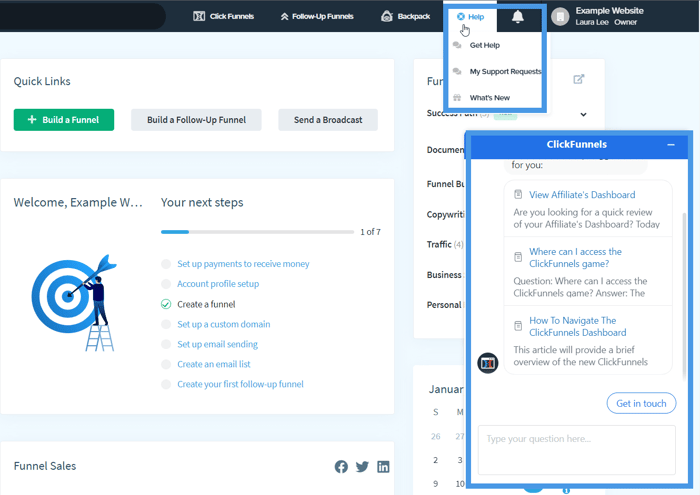Click the dart target illustration
The height and width of the screenshot is (495, 700).
[74, 304]
